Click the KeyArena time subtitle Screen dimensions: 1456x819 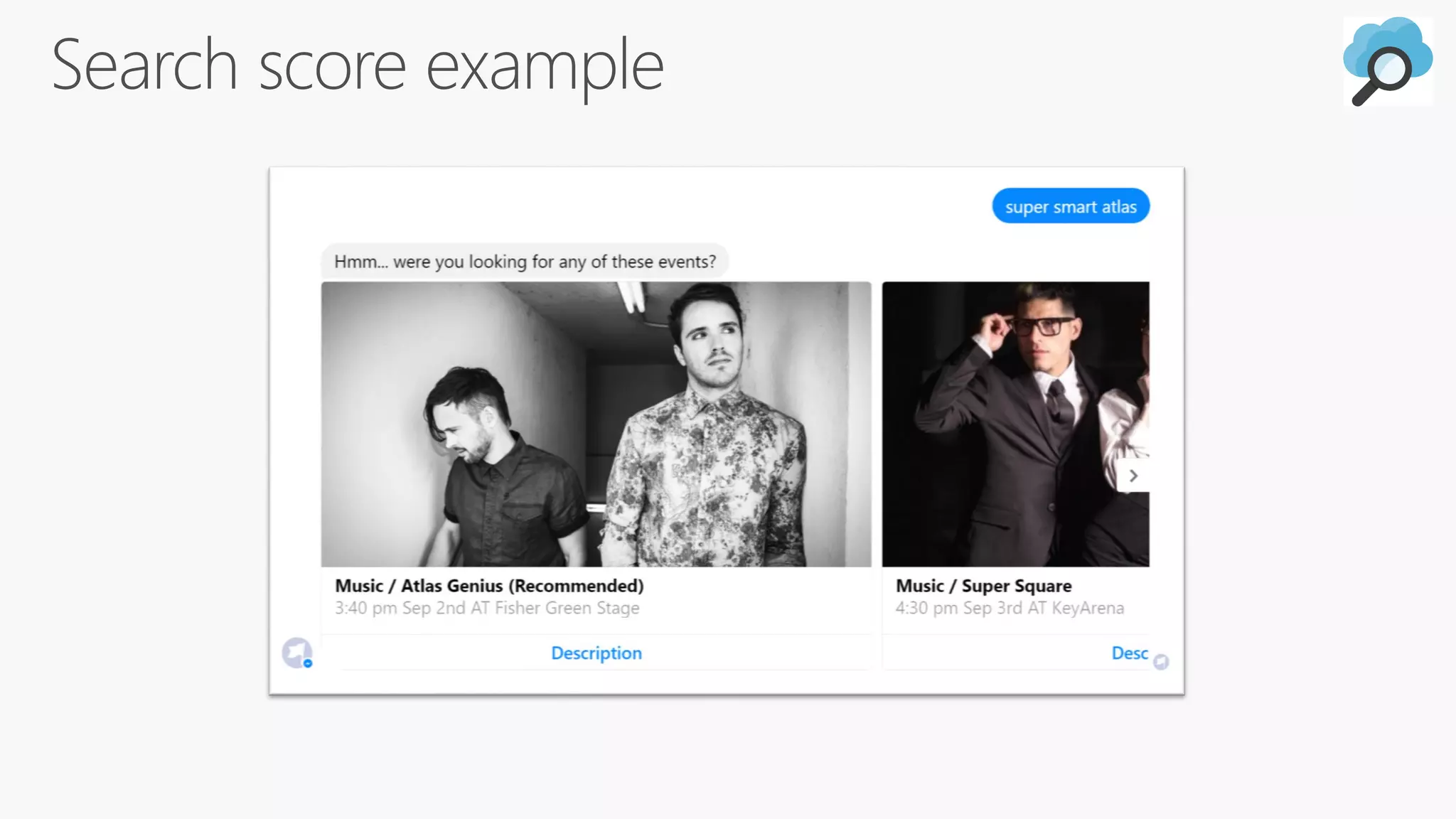[1010, 608]
